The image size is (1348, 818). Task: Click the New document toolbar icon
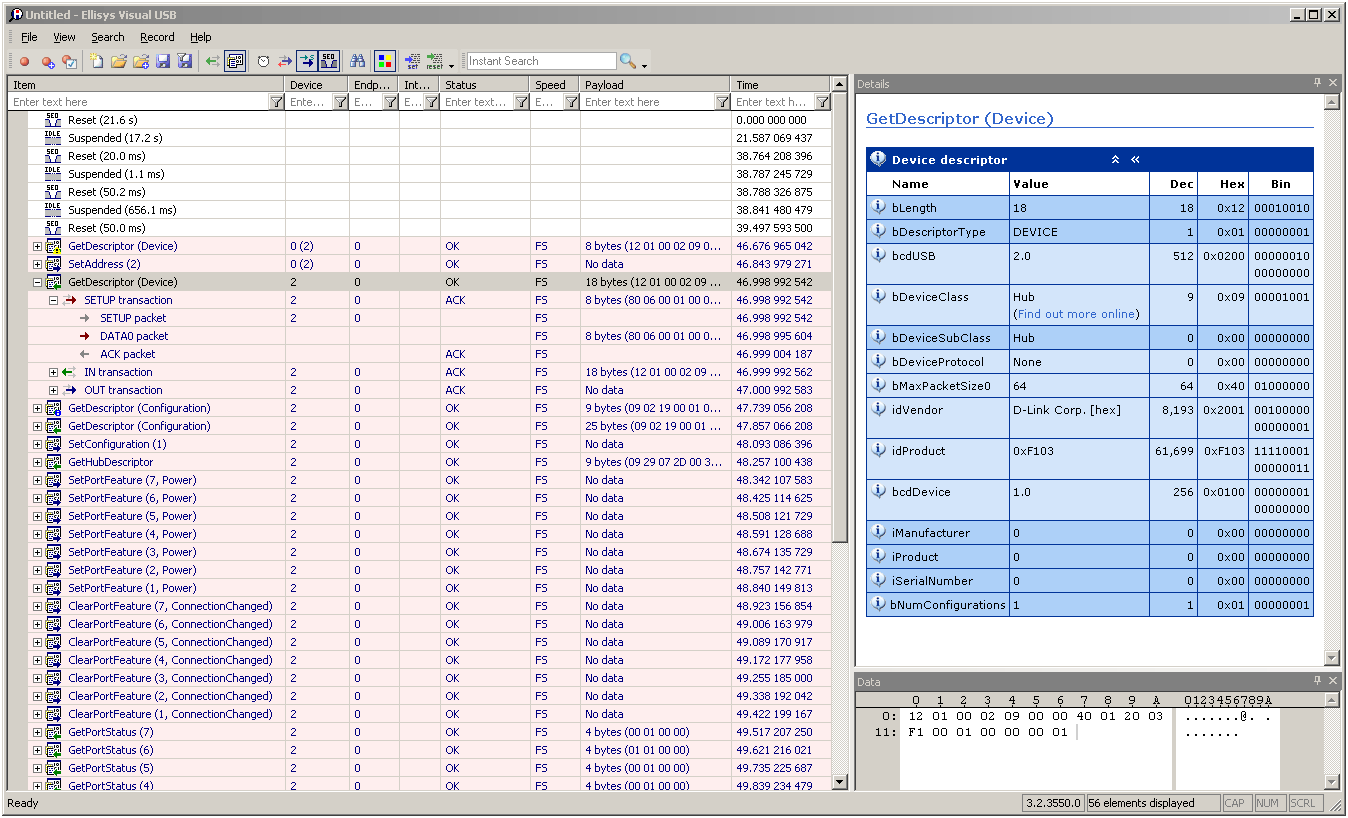coord(96,62)
